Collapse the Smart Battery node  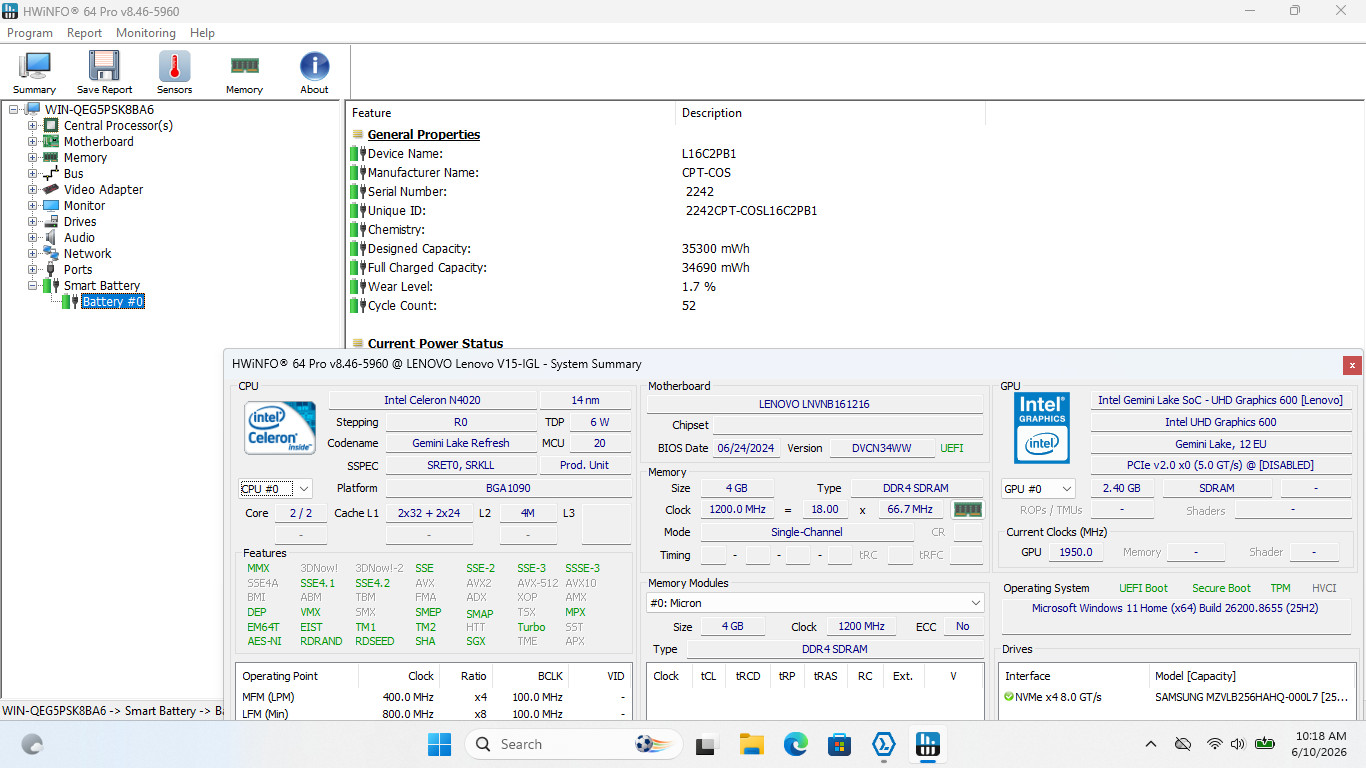pyautogui.click(x=33, y=286)
